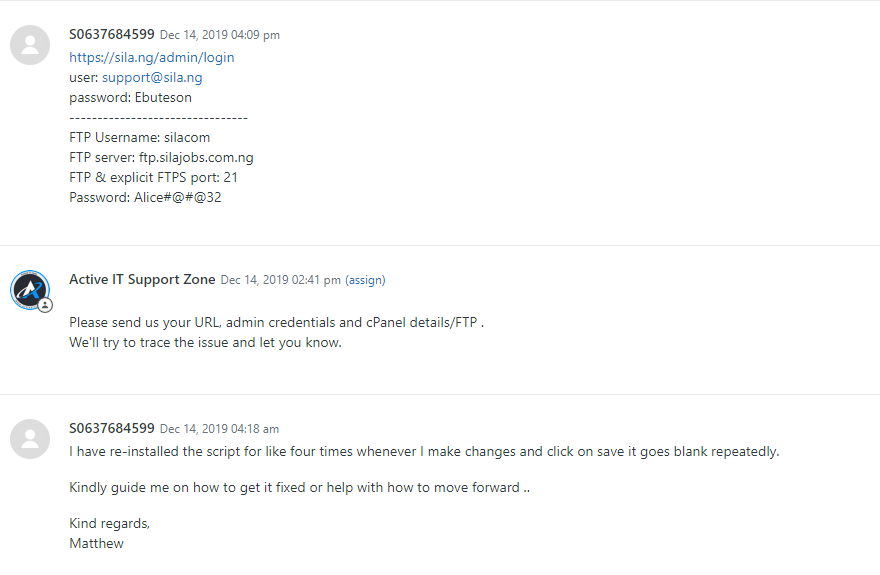The image size is (880, 575).
Task: Click the Dec 14, 2019 04:18 am timestamp
Action: click(219, 429)
